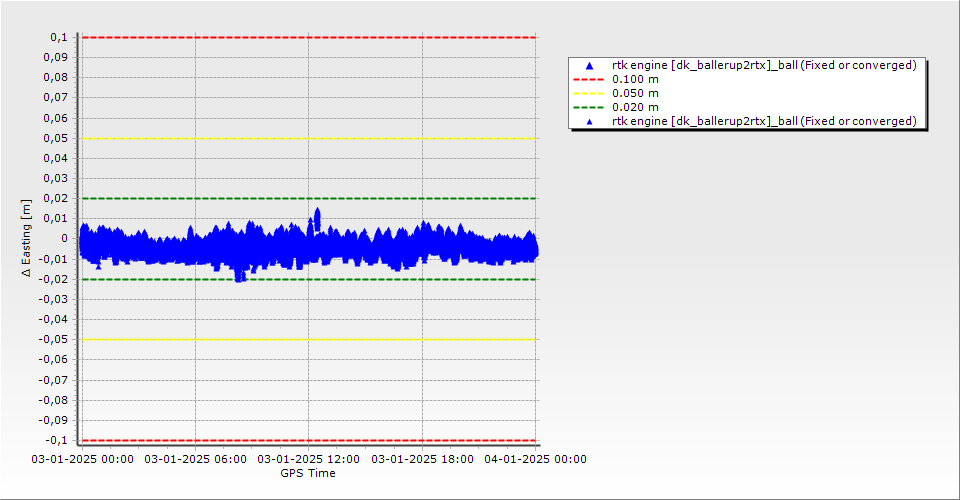Click the "-0,07" y-axis tick label
Image resolution: width=960 pixels, height=500 pixels.
tap(53, 380)
